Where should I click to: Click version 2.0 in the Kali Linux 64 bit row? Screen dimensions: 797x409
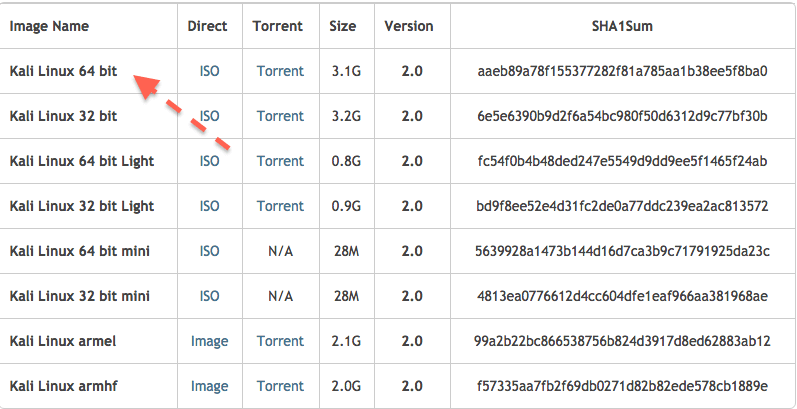pyautogui.click(x=412, y=71)
